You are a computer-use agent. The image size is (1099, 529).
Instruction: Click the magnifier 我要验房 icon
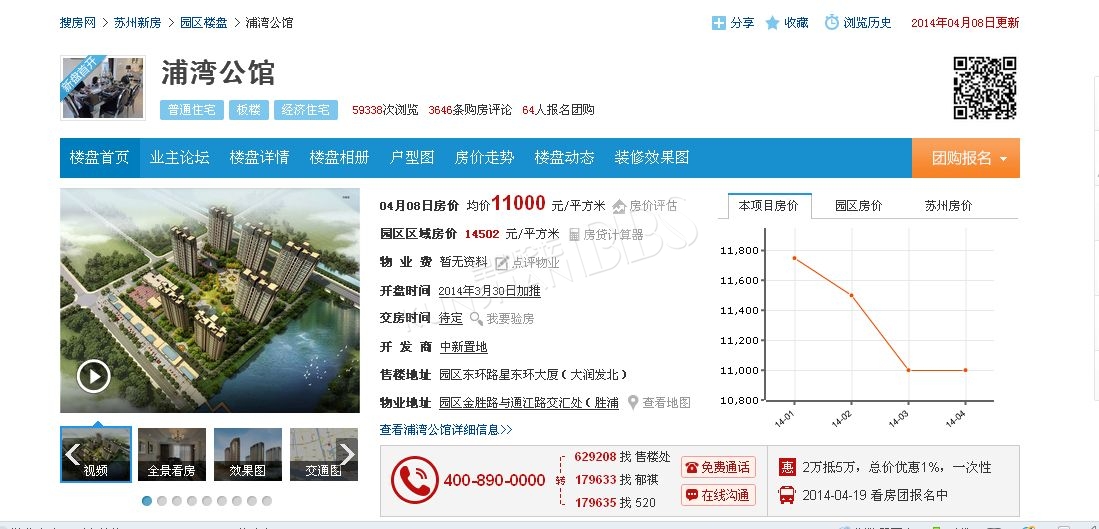point(476,319)
